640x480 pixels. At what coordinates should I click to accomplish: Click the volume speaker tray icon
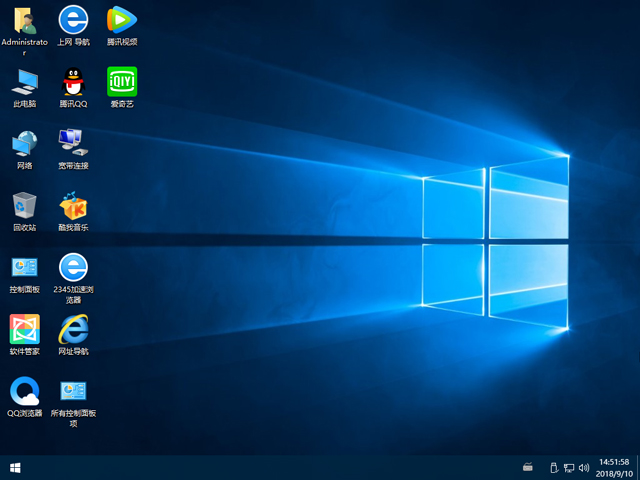tap(583, 467)
